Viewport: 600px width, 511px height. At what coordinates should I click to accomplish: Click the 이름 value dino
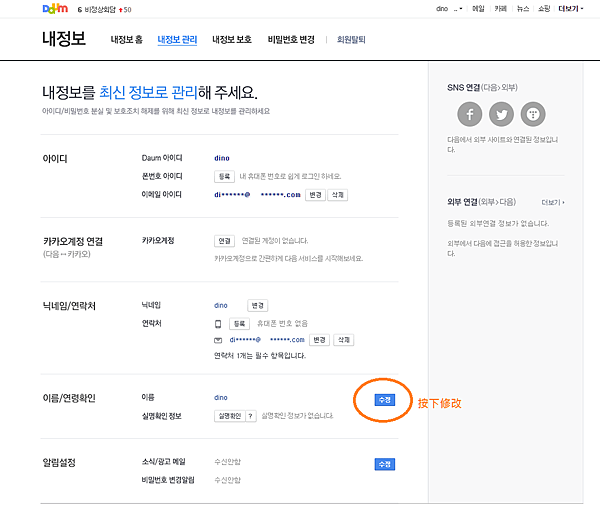point(221,398)
